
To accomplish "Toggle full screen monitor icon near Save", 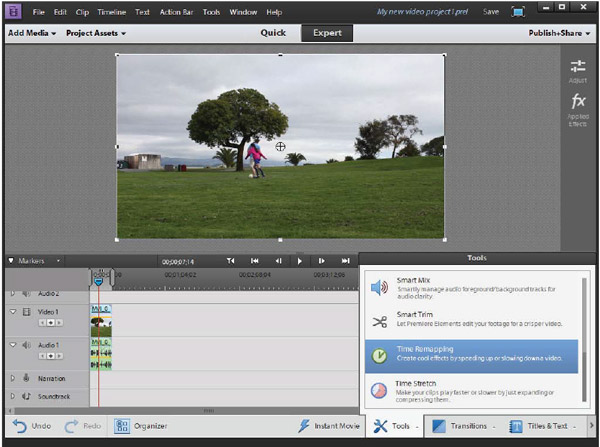I will tap(518, 12).
